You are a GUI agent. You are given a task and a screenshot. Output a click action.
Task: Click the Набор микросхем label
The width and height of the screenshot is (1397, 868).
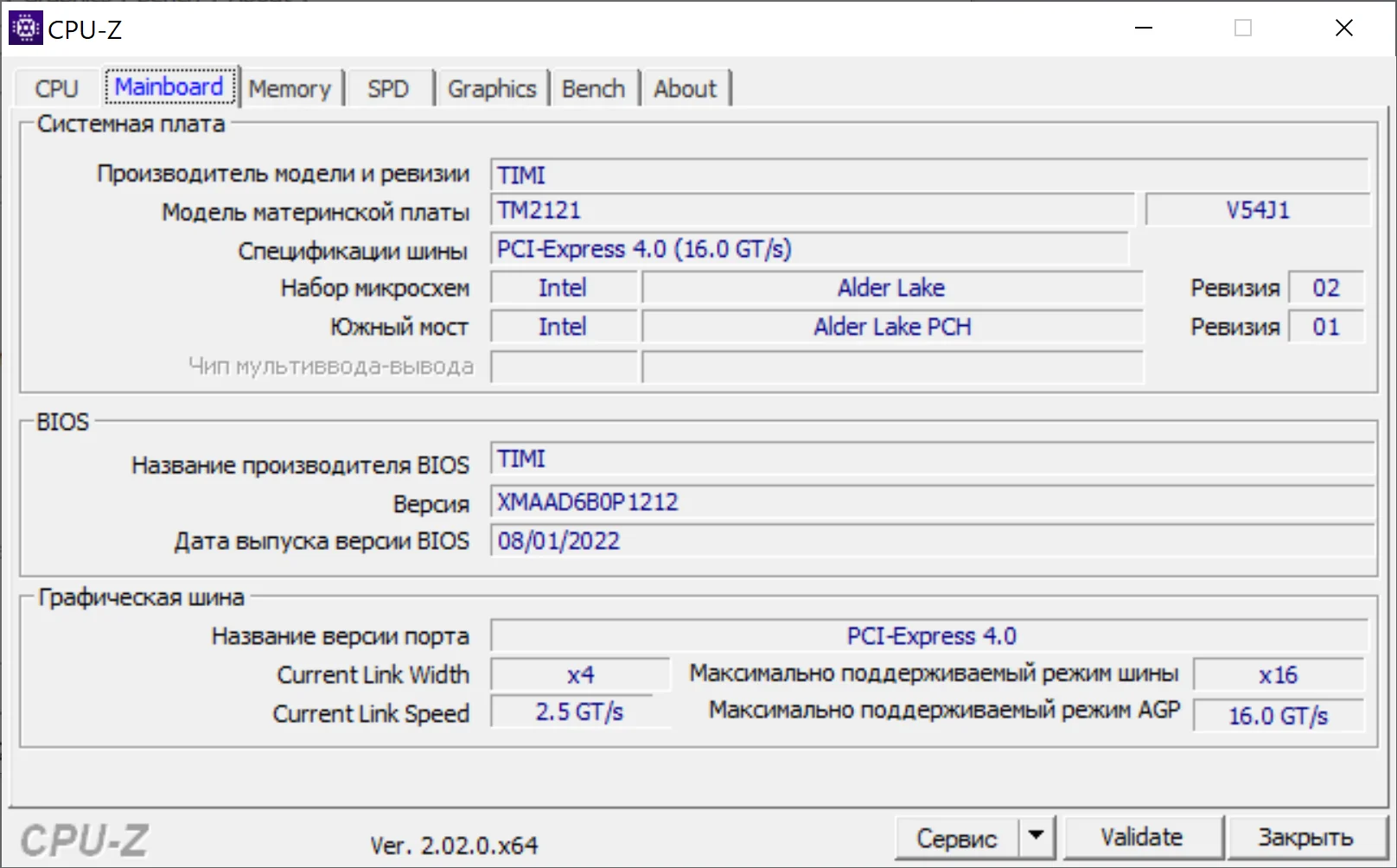375,288
